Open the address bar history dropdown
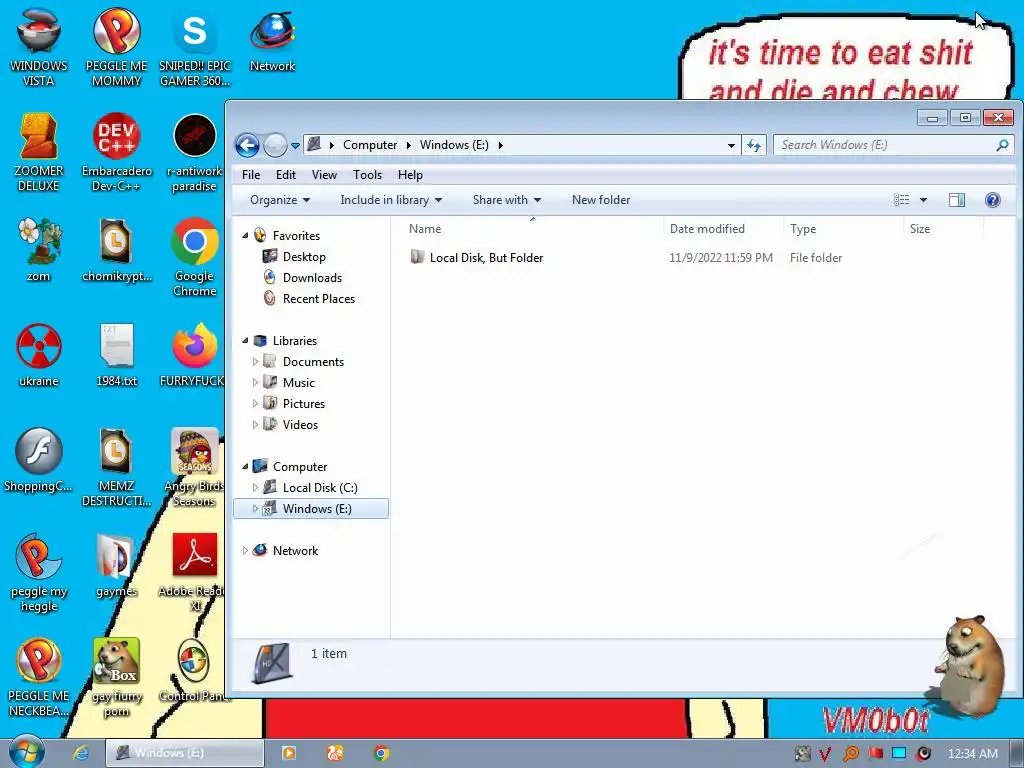The height and width of the screenshot is (768, 1024). 731,146
